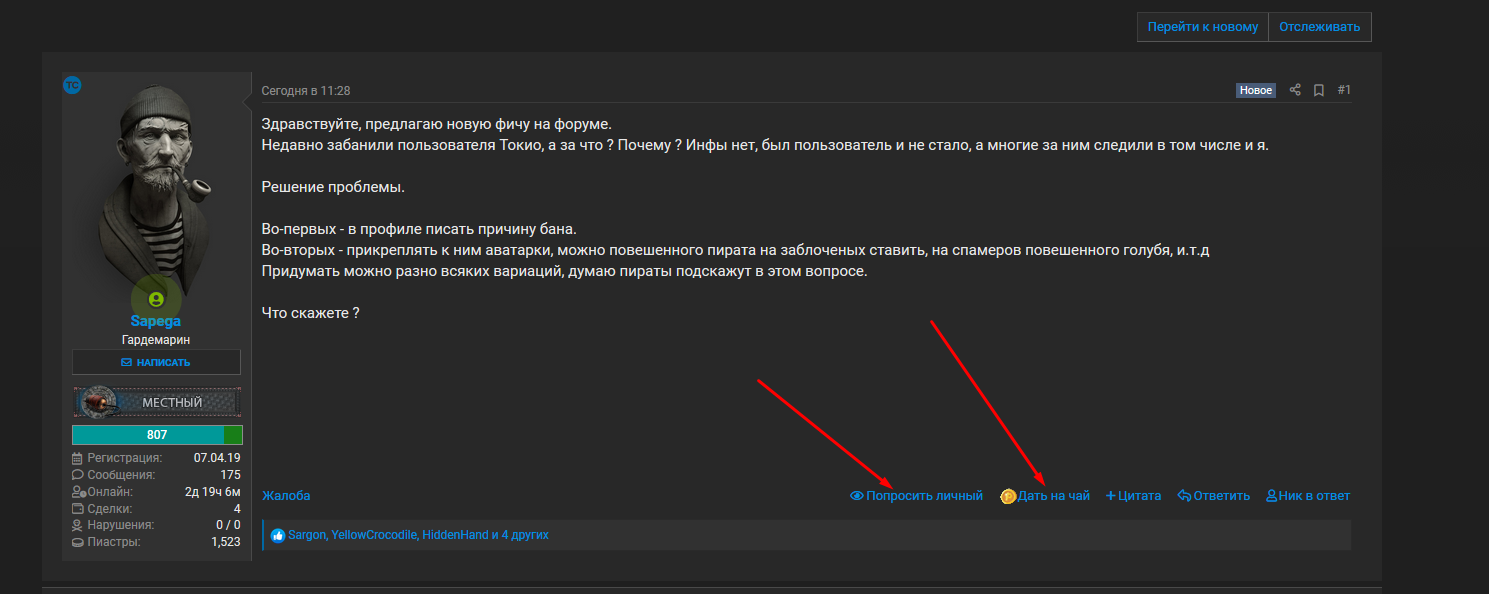The width and height of the screenshot is (1489, 594).
Task: Click the НАПИСАТЬ message button
Action: (x=156, y=362)
